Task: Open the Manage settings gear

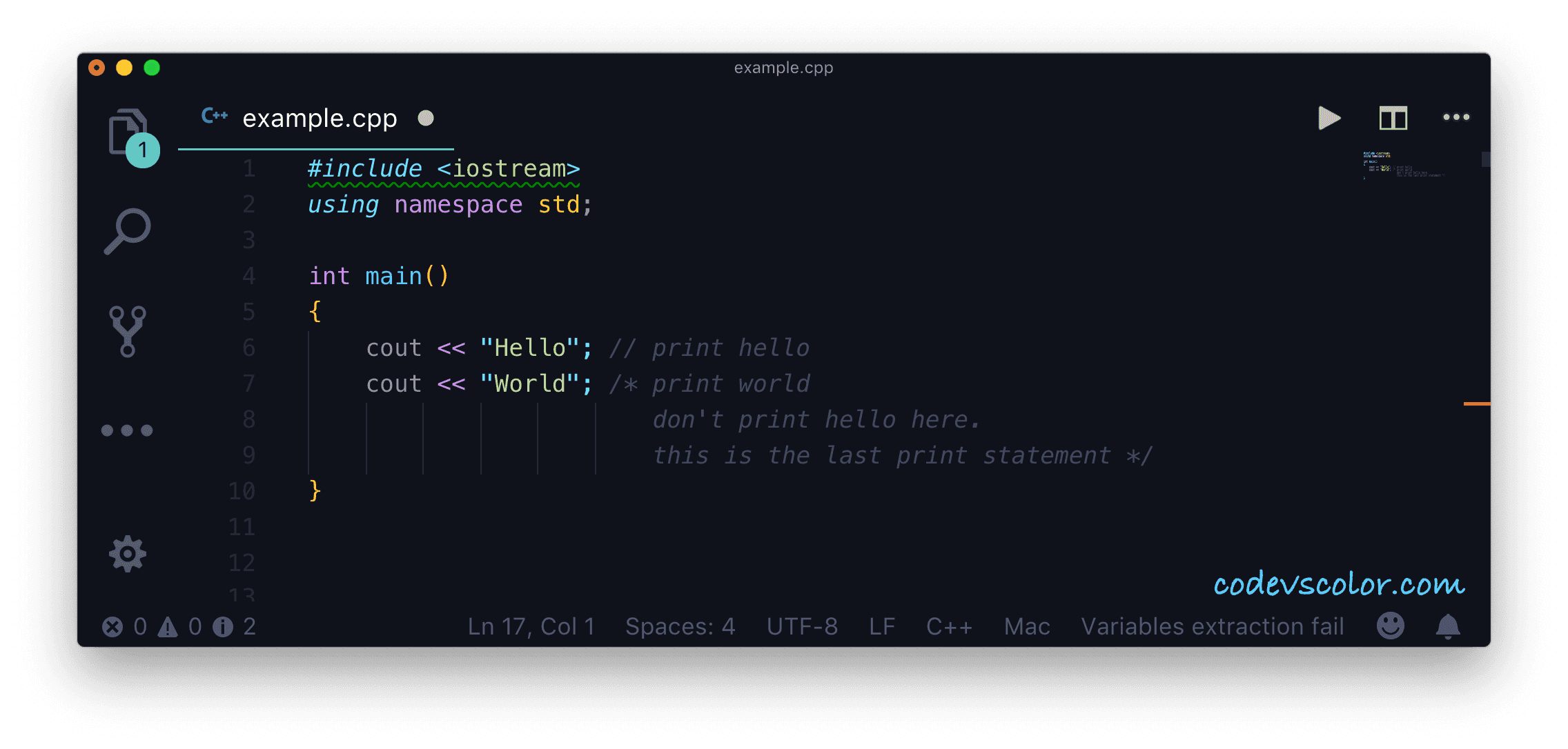Action: coord(128,554)
